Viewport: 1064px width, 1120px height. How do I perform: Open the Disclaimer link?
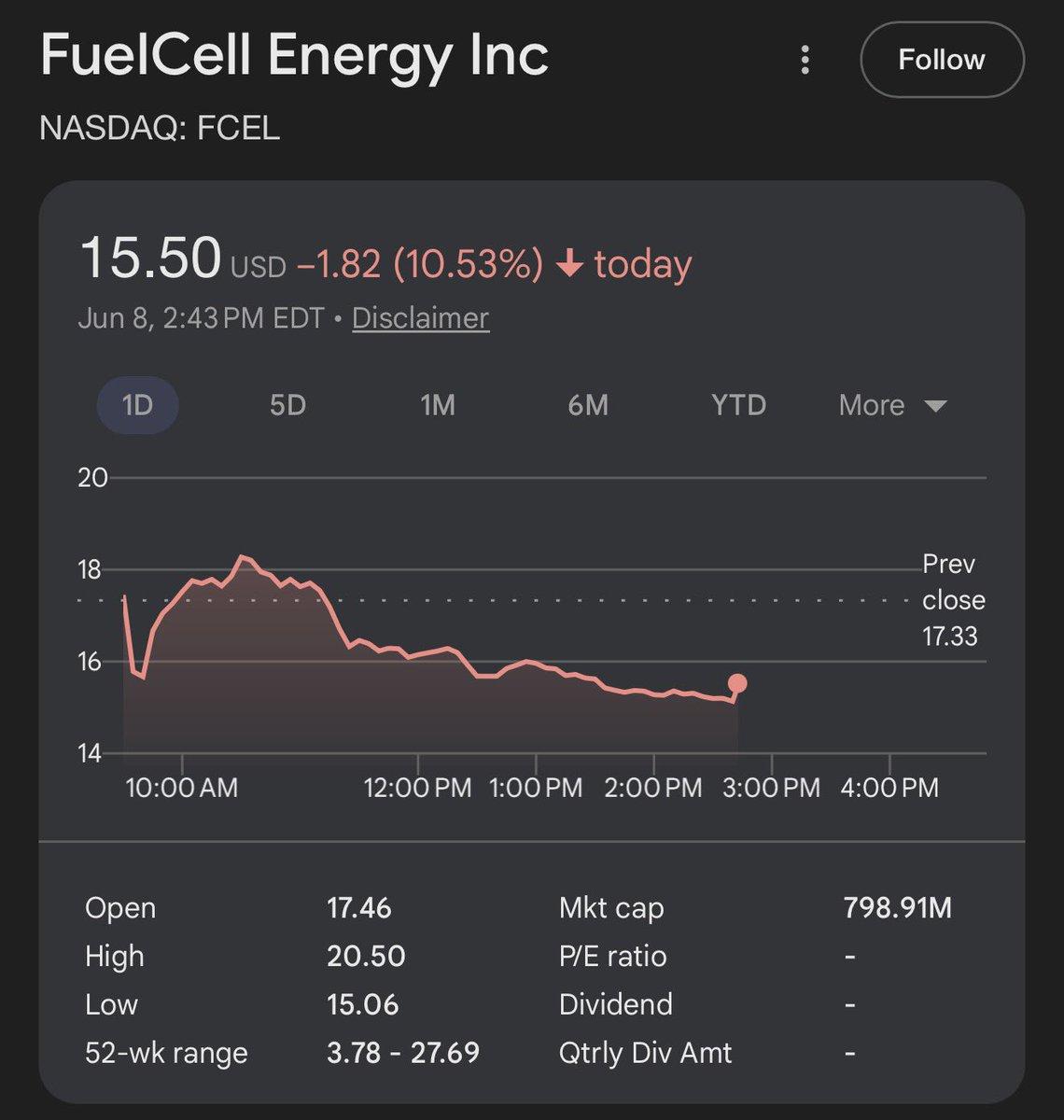click(420, 318)
